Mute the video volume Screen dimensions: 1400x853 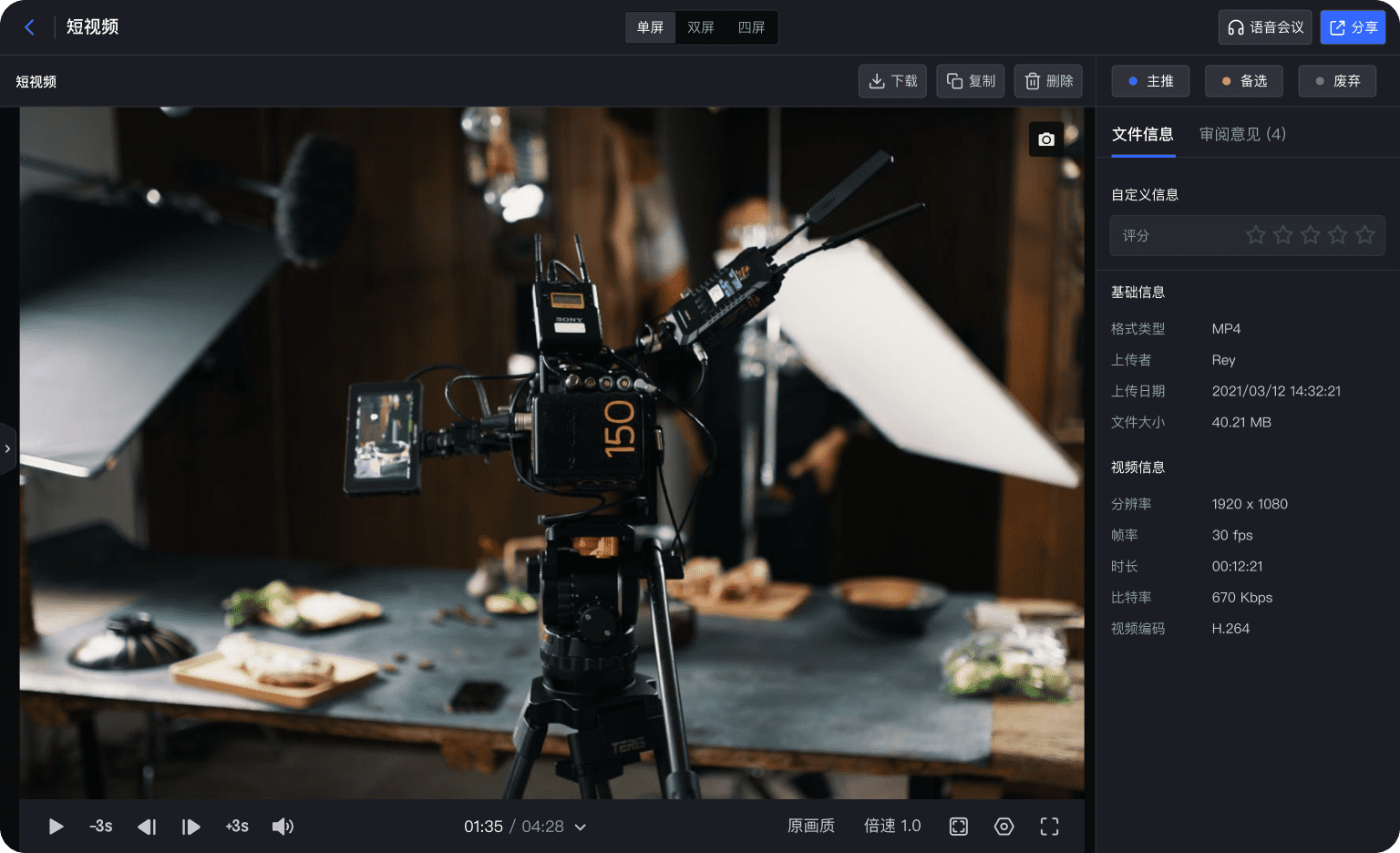tap(283, 827)
